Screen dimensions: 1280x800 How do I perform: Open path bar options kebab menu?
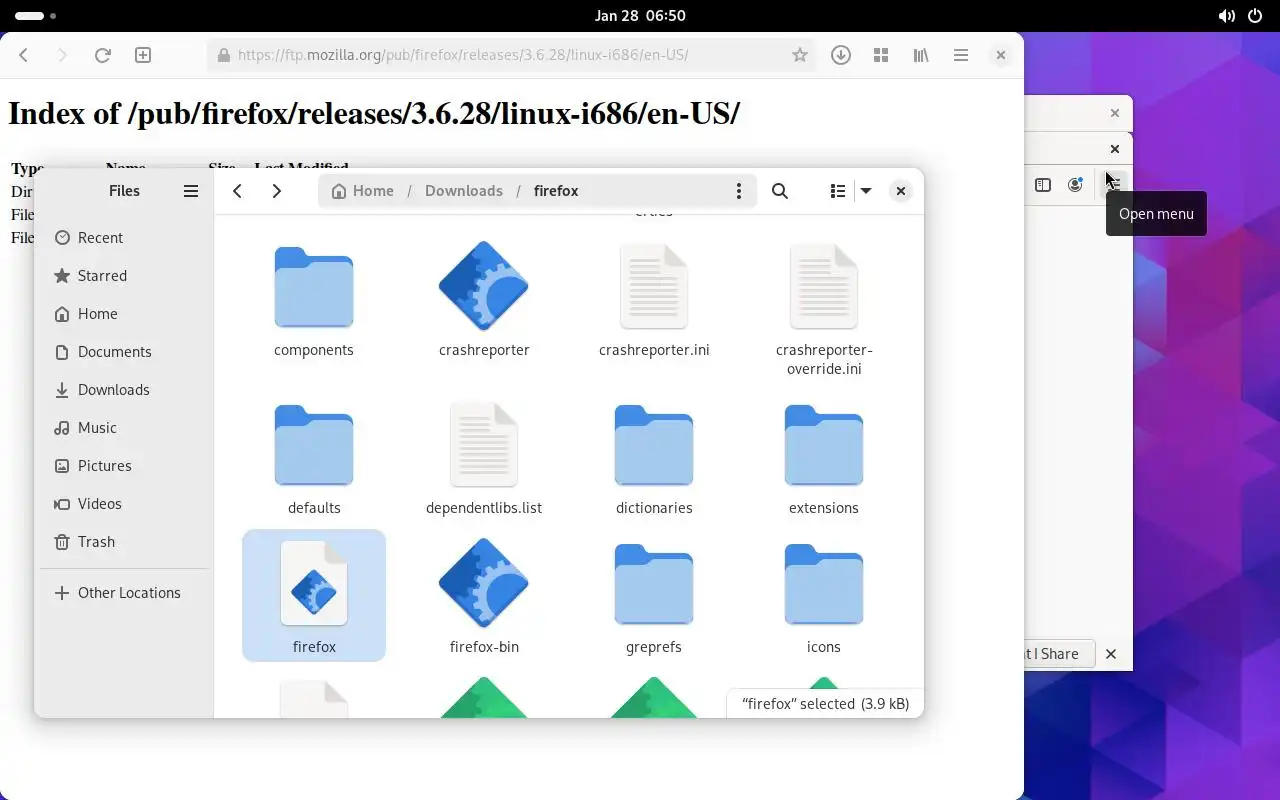pos(739,191)
